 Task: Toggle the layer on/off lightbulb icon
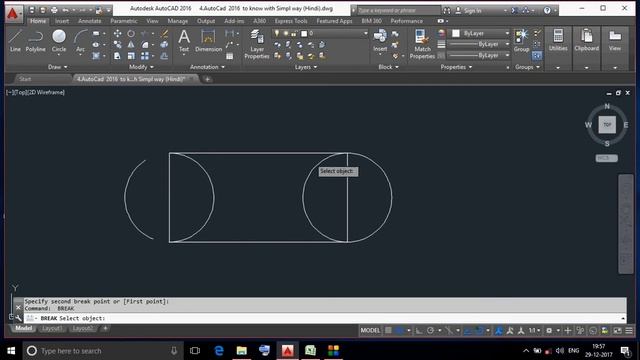[277, 33]
